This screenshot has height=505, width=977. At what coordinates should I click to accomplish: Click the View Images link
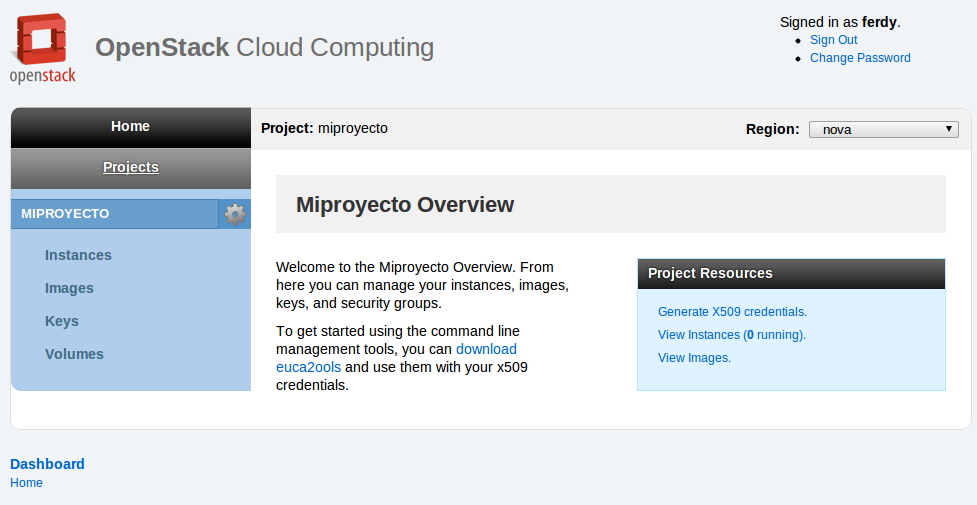click(695, 358)
